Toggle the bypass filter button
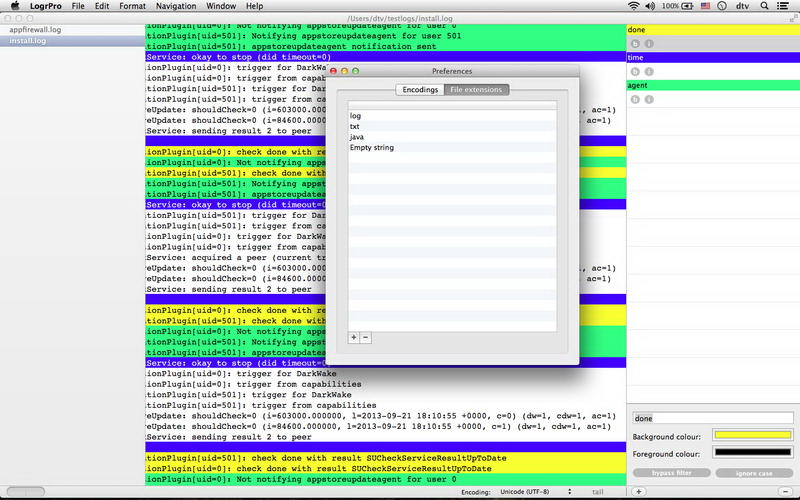Screen dimensions: 800x500 tap(671, 472)
